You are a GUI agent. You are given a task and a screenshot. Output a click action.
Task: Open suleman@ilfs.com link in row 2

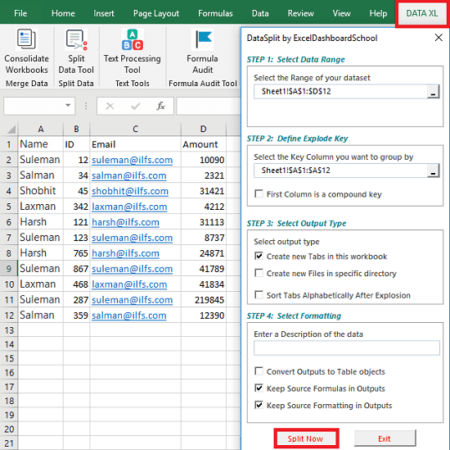[132, 160]
